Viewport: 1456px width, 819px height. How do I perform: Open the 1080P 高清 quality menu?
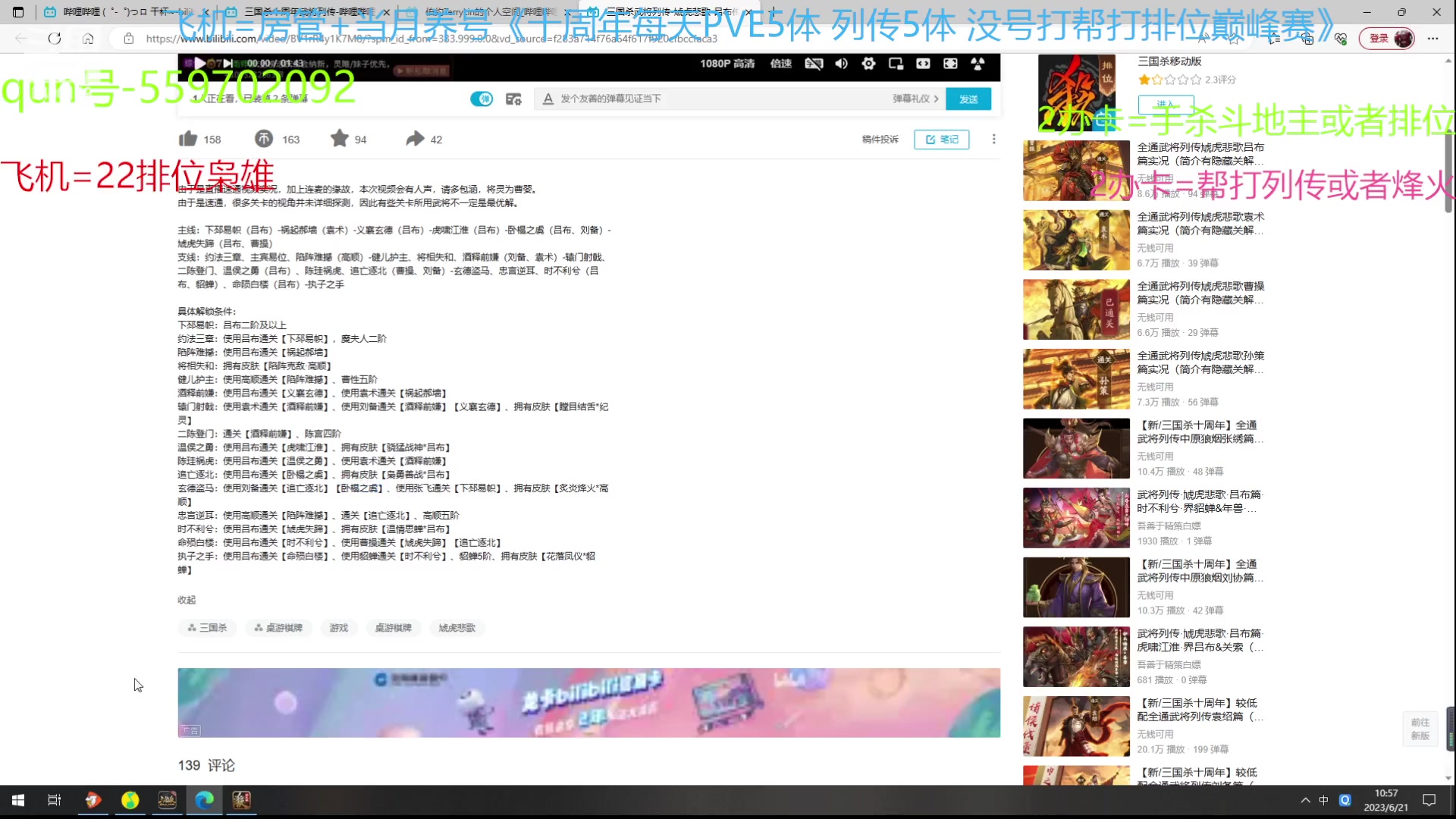tap(726, 64)
